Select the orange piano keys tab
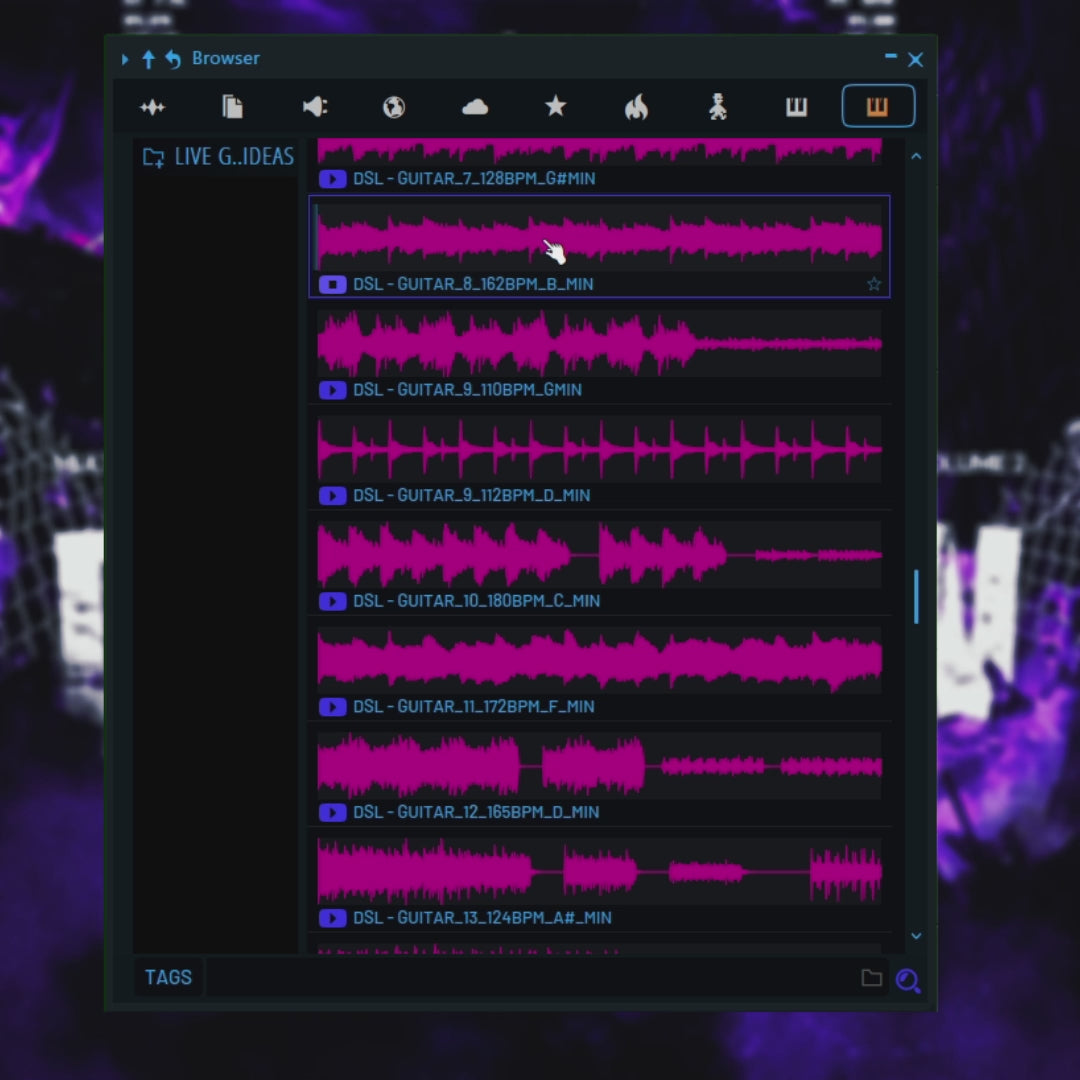 [878, 107]
